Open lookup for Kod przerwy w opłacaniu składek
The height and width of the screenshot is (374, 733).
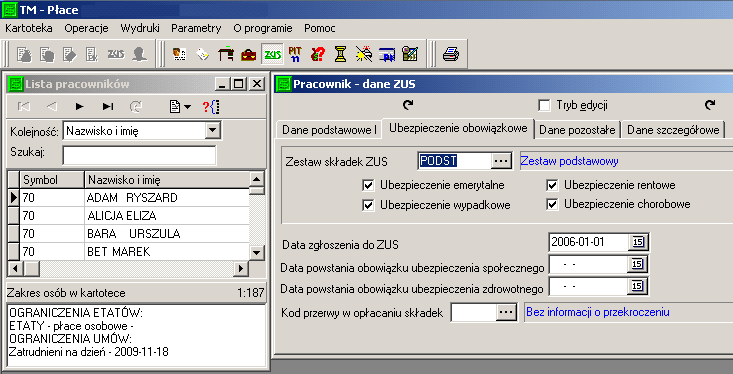point(506,312)
